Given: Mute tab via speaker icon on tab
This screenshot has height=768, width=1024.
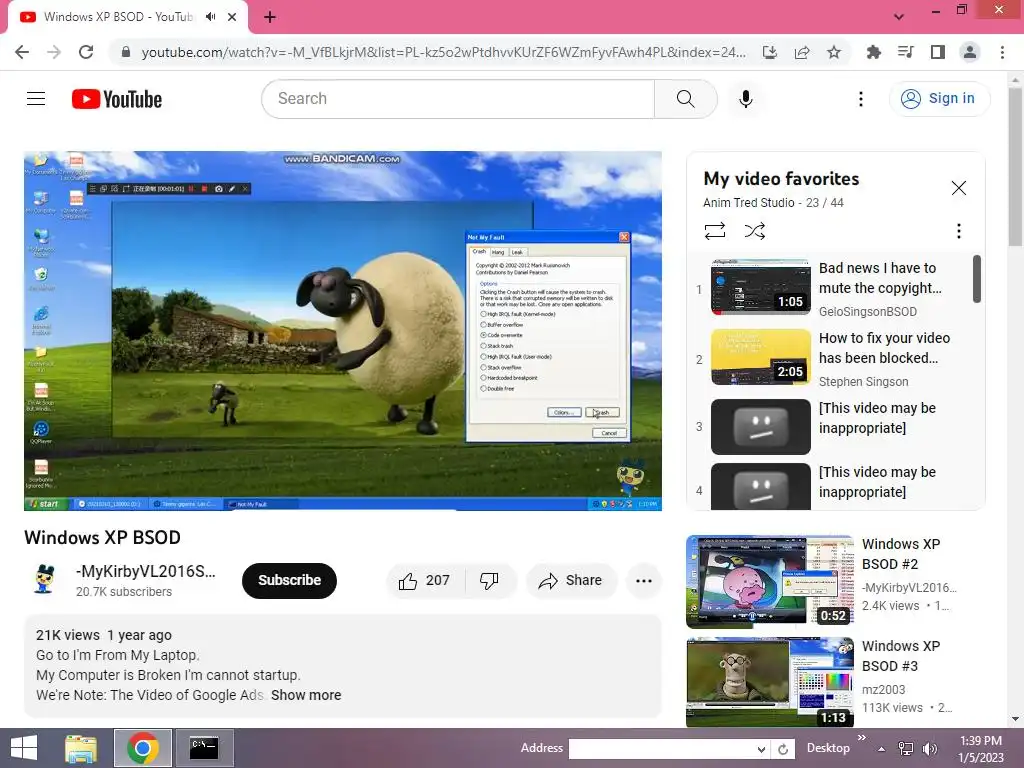Looking at the screenshot, I should point(210,17).
